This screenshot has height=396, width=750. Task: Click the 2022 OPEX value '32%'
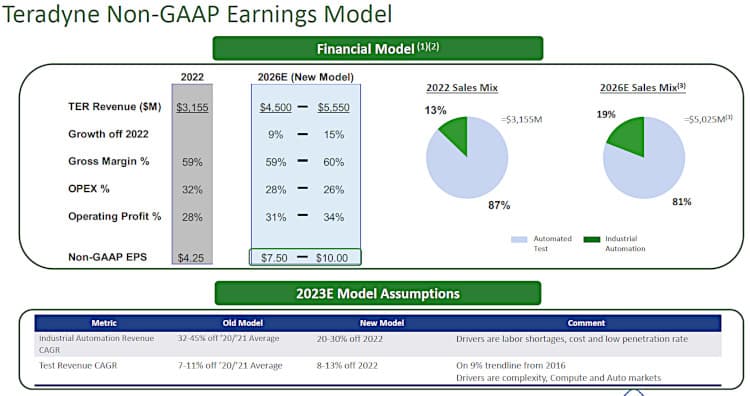tap(192, 190)
